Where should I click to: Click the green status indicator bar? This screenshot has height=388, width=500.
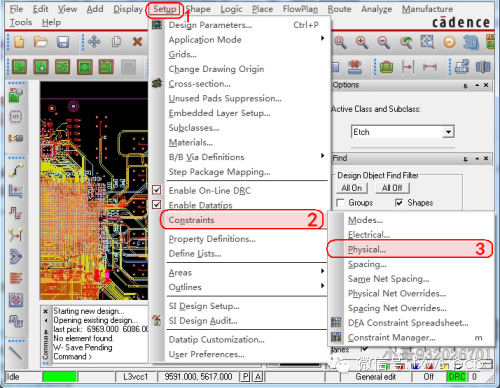59,377
